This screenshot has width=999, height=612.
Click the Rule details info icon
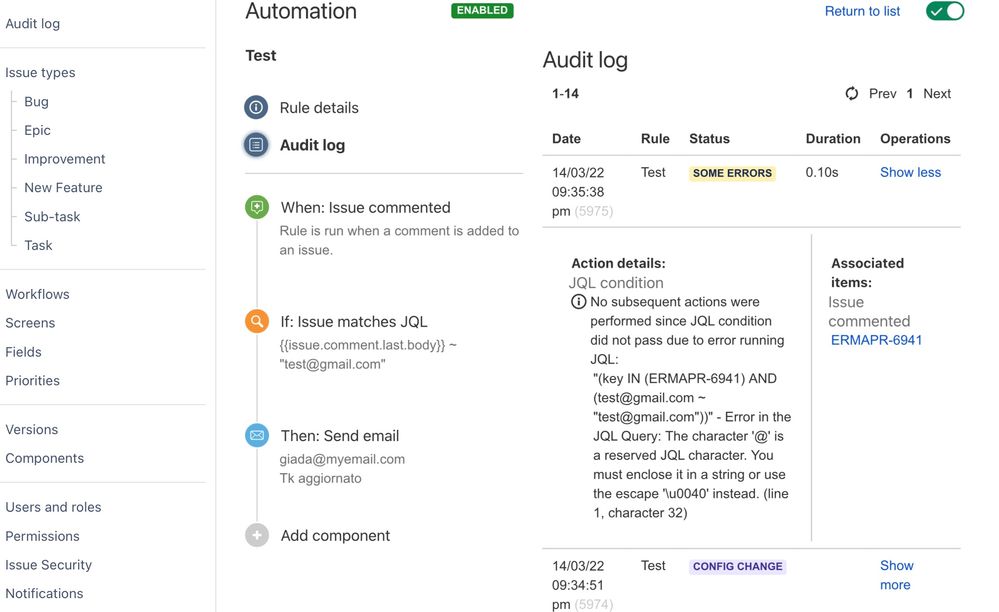point(256,108)
